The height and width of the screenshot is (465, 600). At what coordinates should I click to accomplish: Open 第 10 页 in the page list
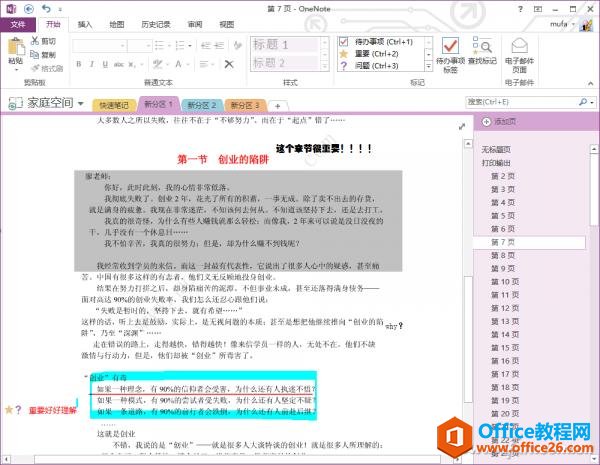point(503,283)
